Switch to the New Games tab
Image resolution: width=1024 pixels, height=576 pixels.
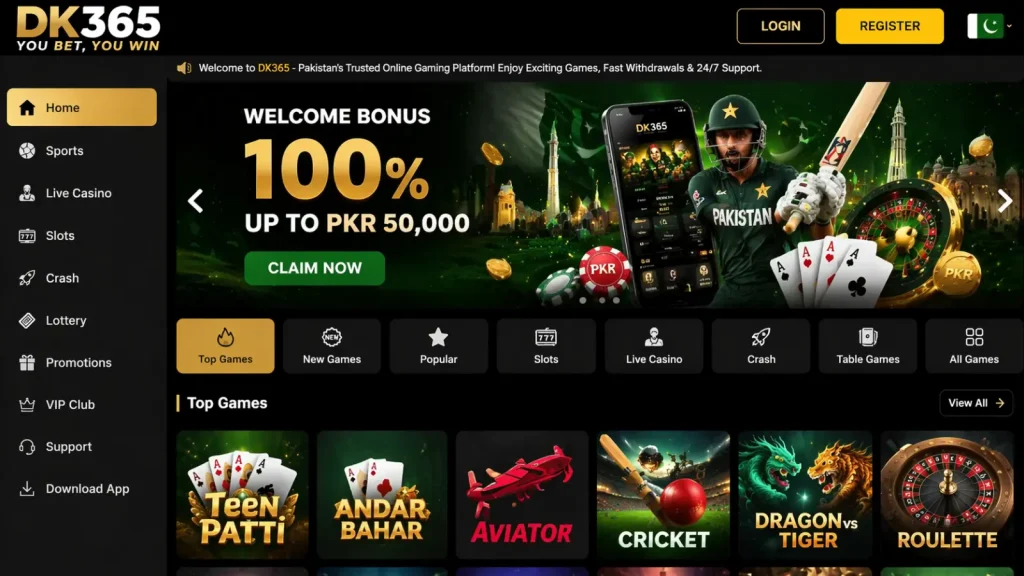(332, 346)
